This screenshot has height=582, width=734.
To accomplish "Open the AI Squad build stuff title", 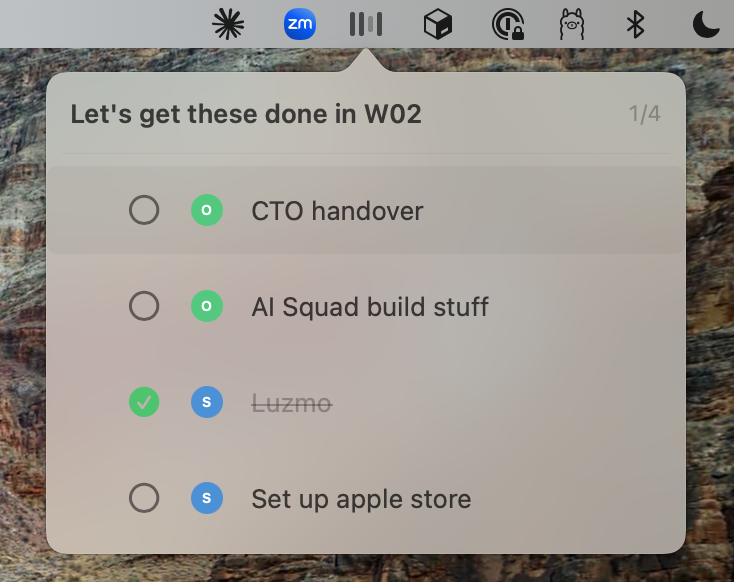I will (370, 307).
